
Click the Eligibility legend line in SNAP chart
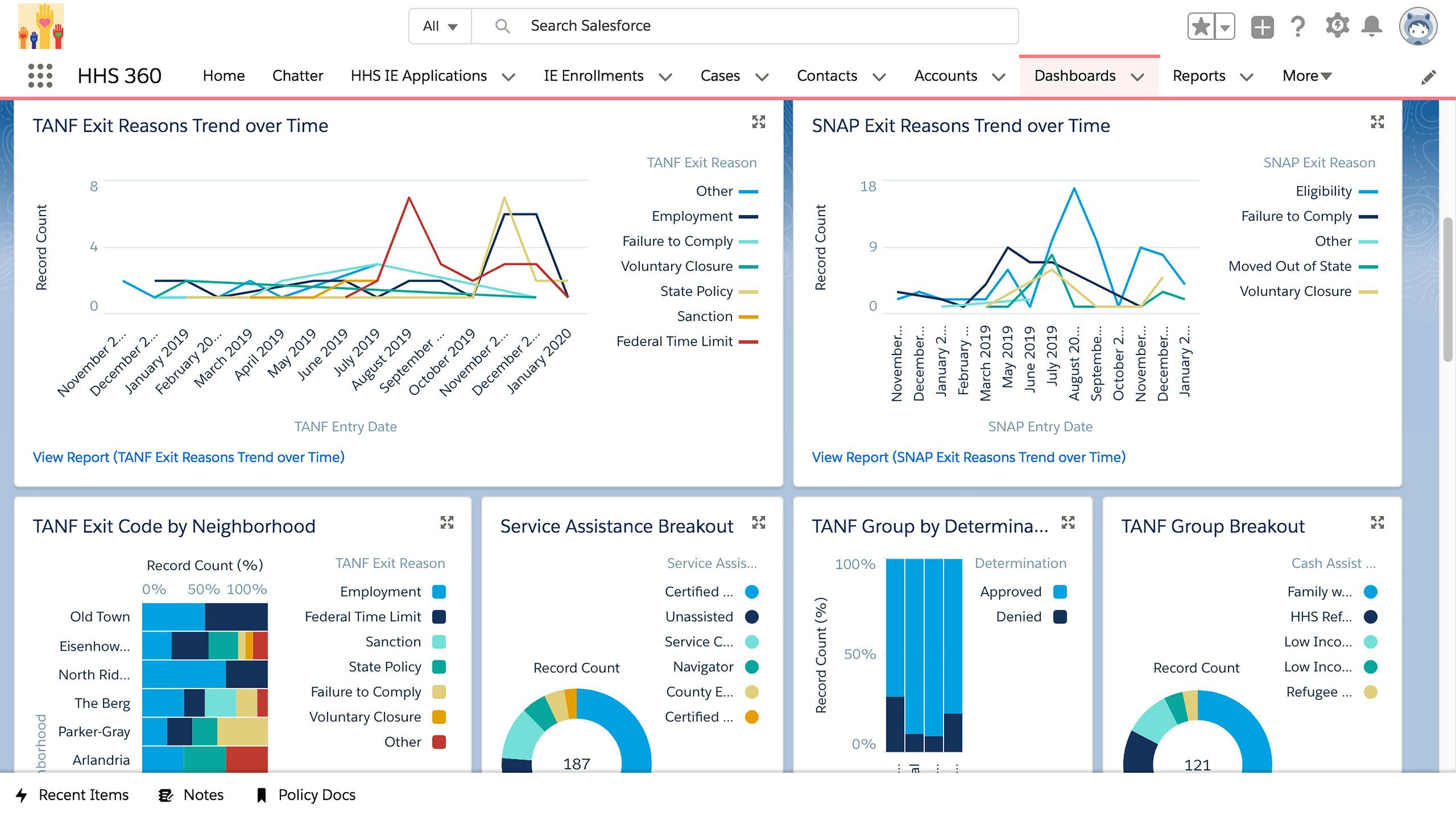point(1368,191)
